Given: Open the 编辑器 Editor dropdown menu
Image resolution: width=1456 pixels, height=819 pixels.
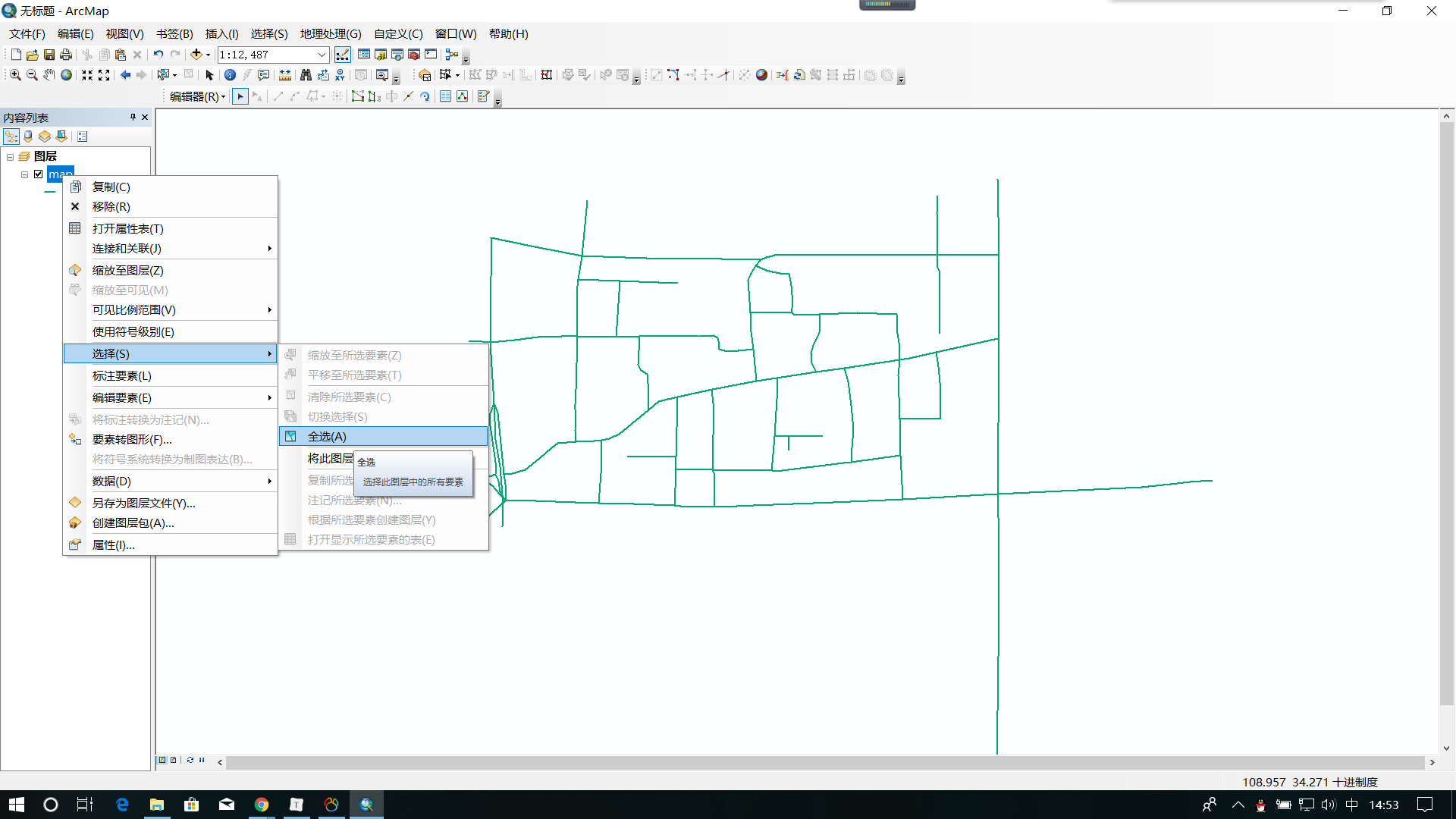Looking at the screenshot, I should (x=197, y=96).
